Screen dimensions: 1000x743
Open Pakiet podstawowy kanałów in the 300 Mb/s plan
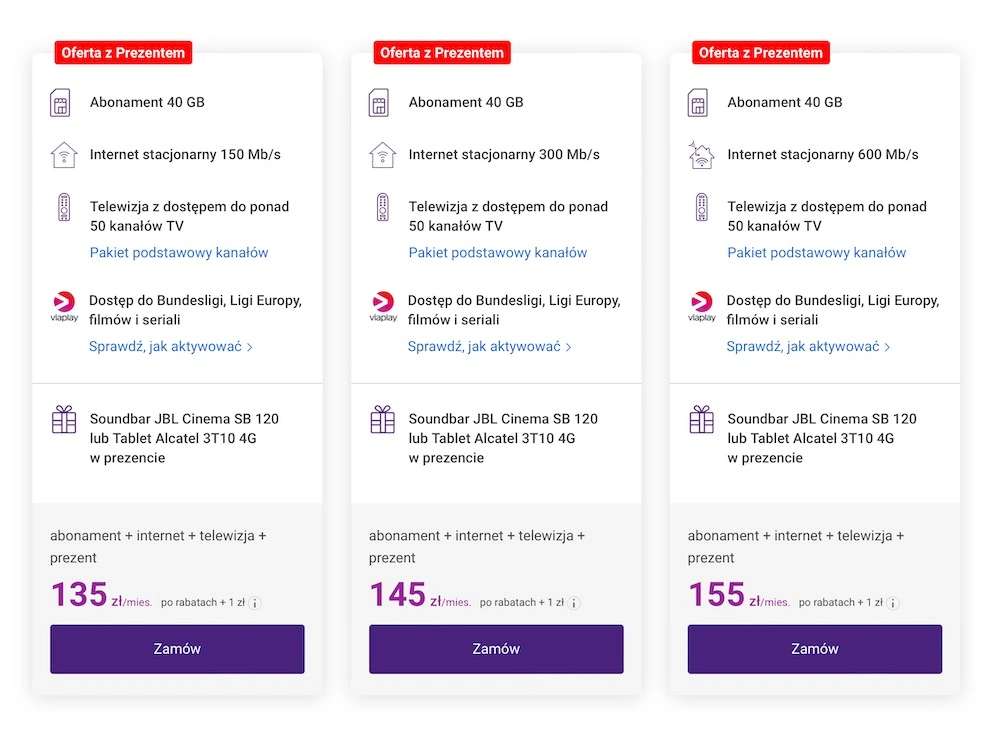coord(498,253)
